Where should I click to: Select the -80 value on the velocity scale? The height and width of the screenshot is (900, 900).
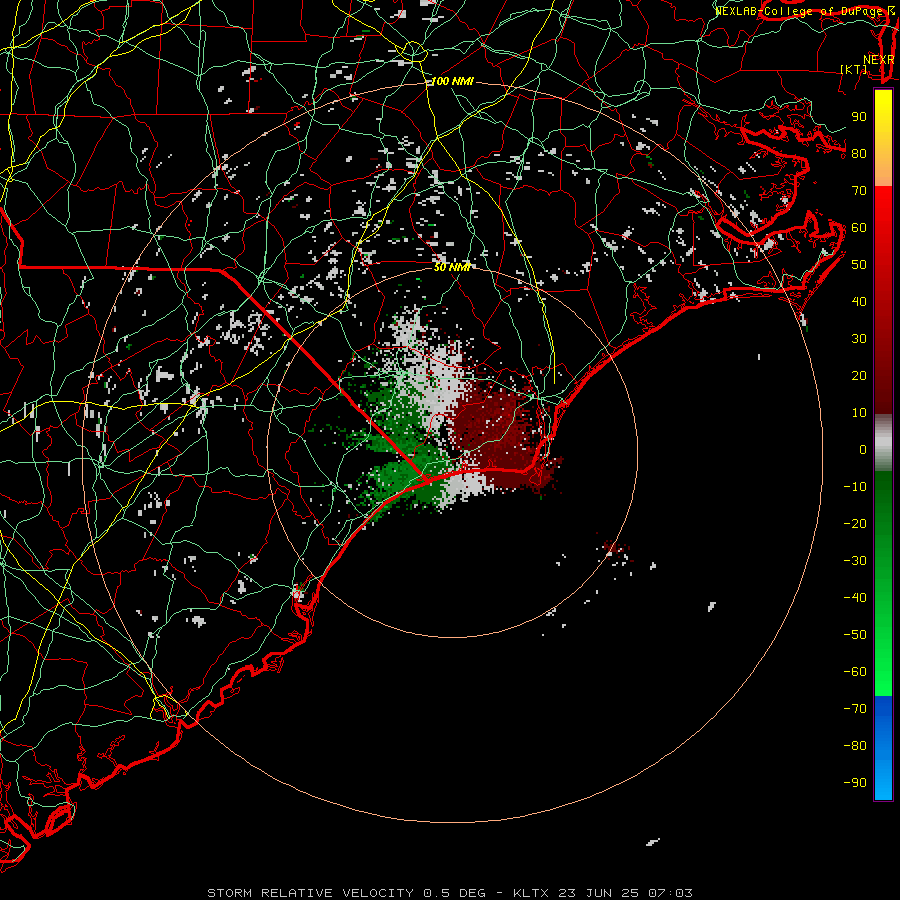click(x=855, y=746)
